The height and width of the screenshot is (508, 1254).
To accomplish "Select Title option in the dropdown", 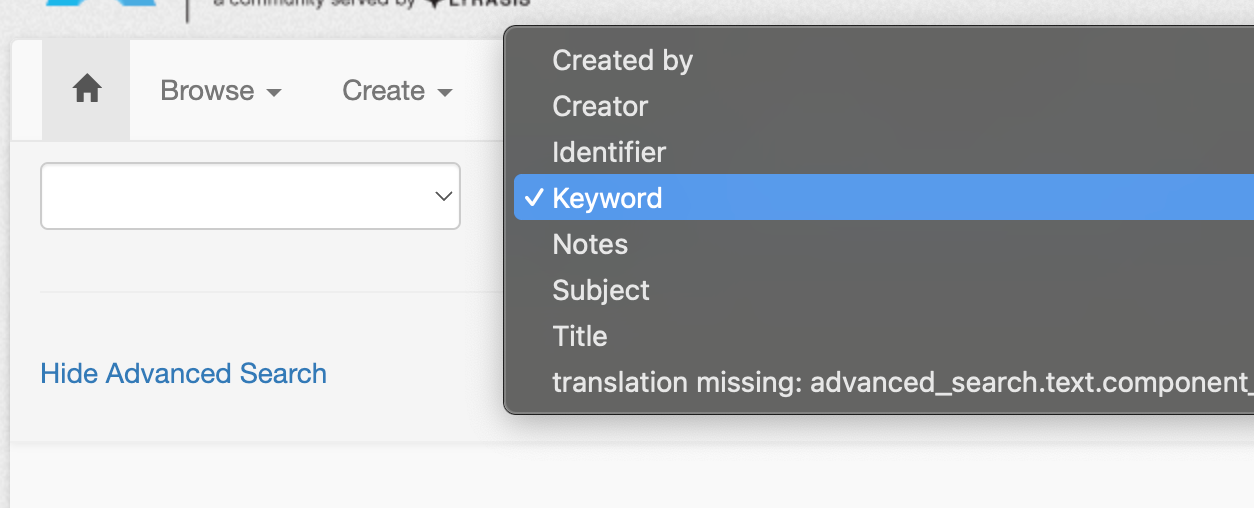I will (x=884, y=336).
